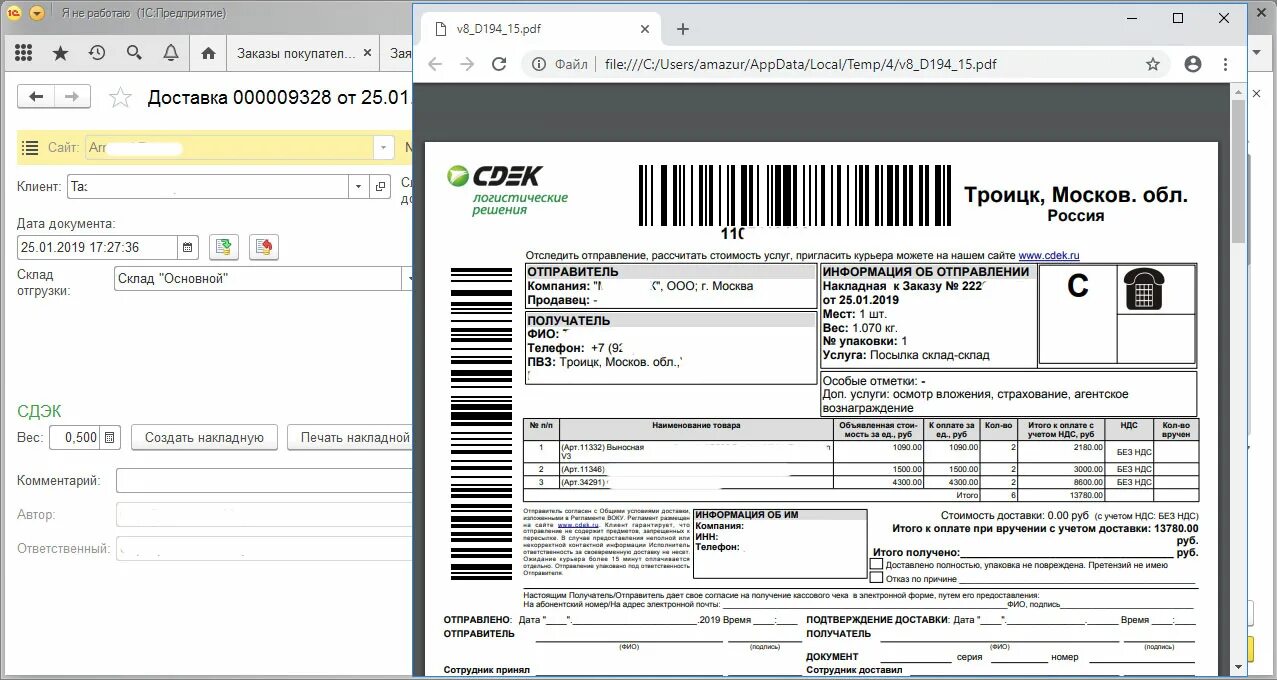Click Печать накладной button
Viewport: 1277px width, 680px height.
pos(352,437)
